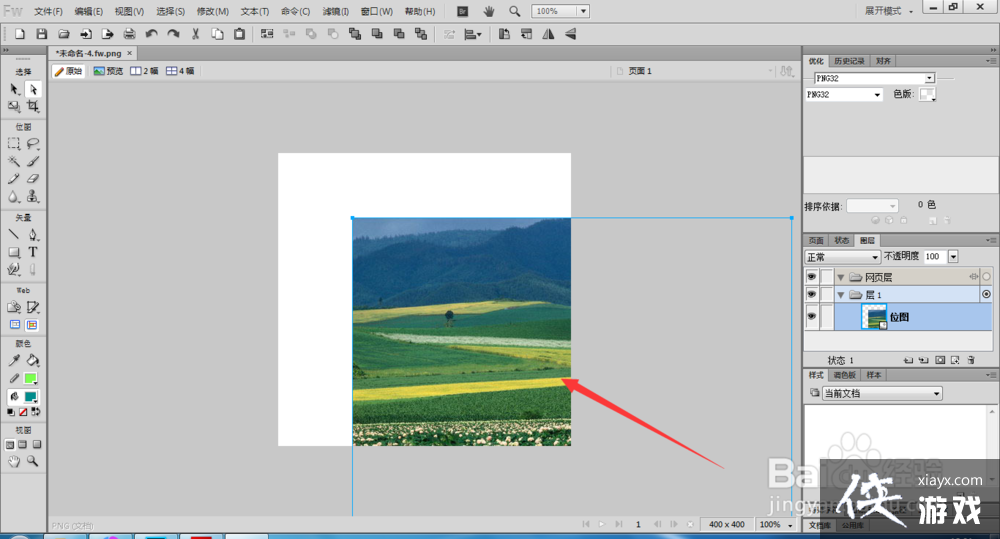Screen dimensions: 1000x539
Task: Click the 4 幅 four-up view button
Action: [181, 71]
